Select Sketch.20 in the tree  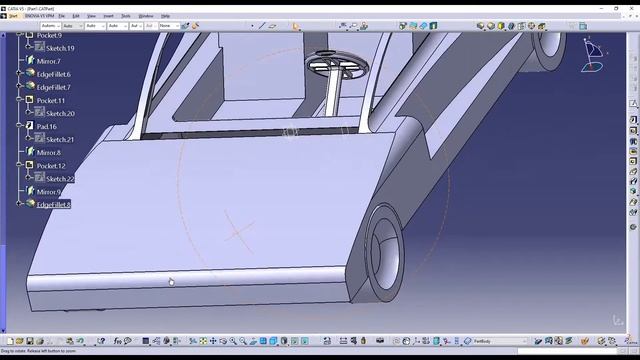tap(60, 114)
